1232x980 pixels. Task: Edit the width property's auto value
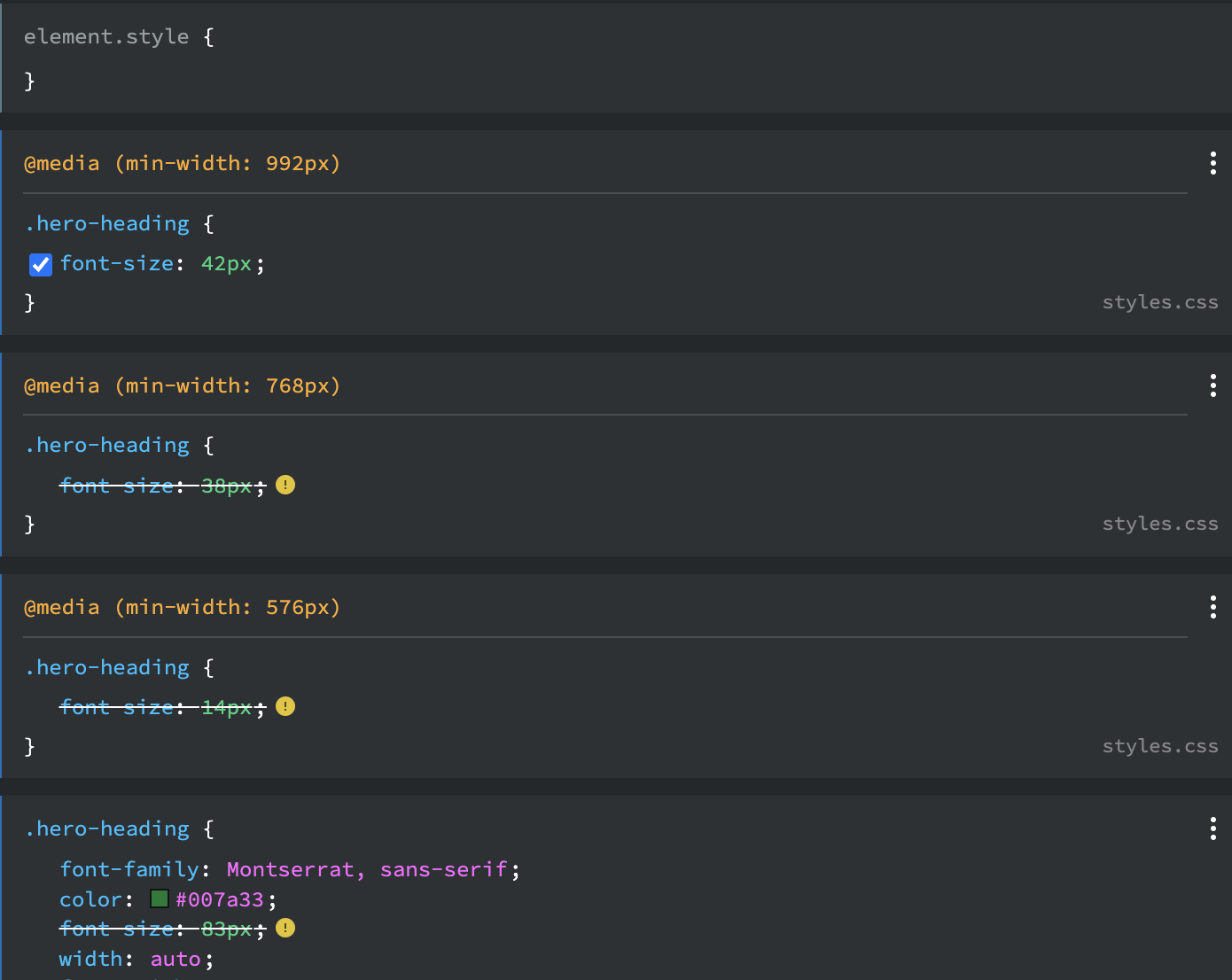point(175,959)
